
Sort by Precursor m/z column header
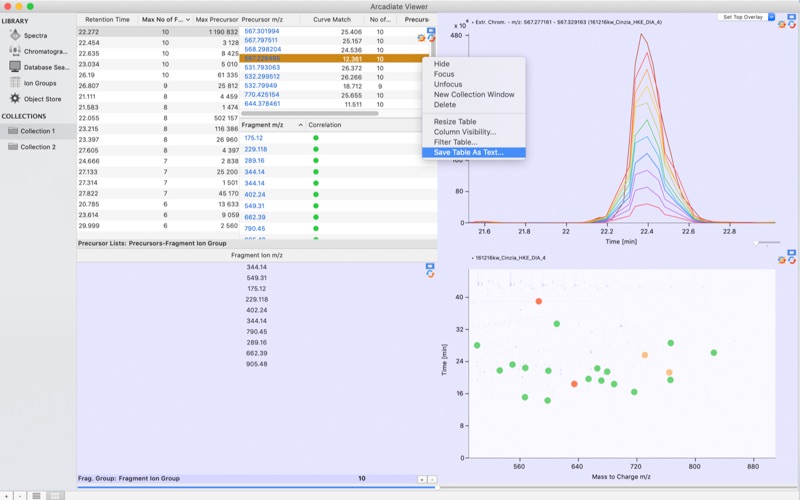coord(269,20)
